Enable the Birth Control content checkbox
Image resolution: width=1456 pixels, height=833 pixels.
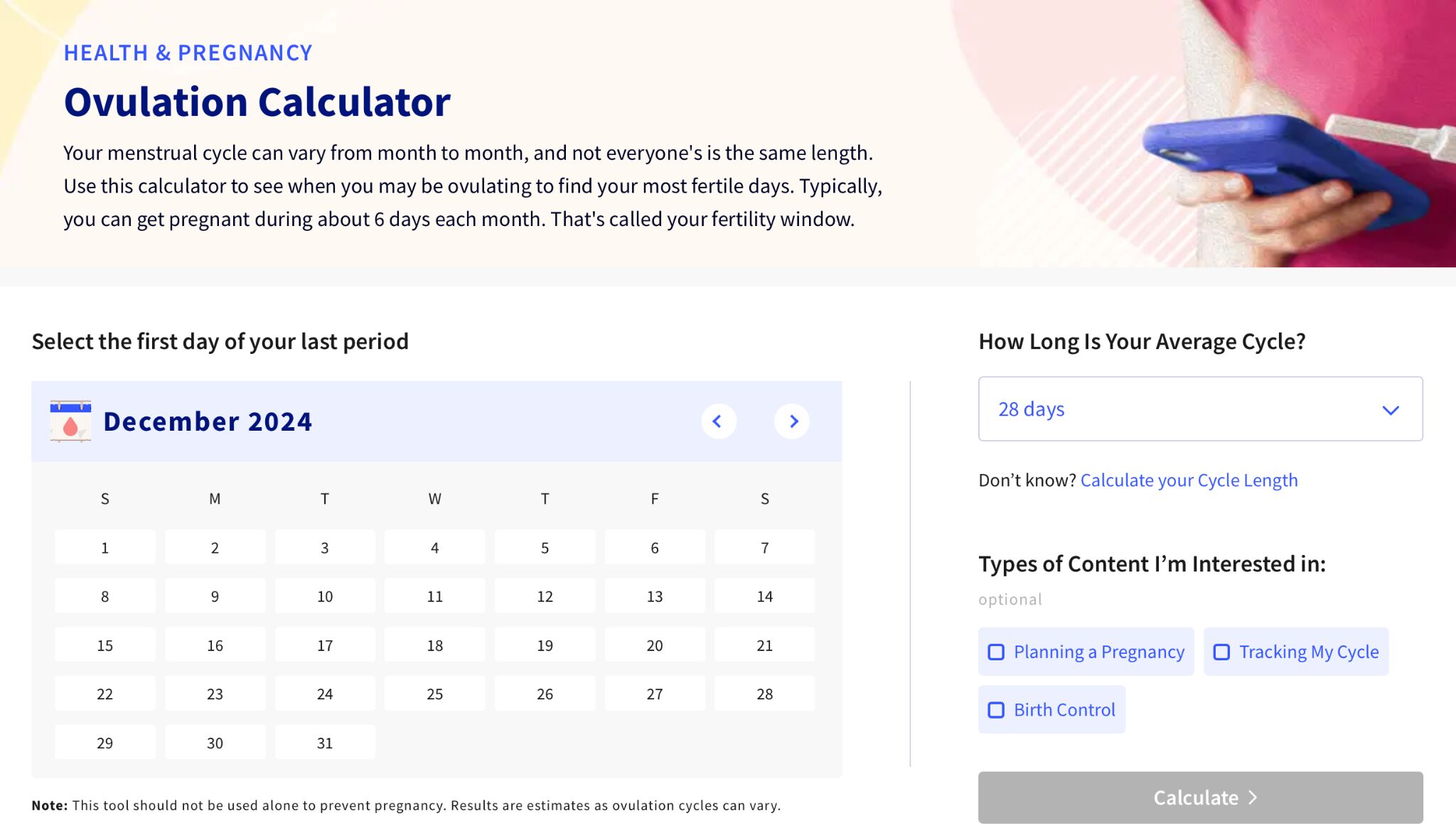click(x=995, y=709)
